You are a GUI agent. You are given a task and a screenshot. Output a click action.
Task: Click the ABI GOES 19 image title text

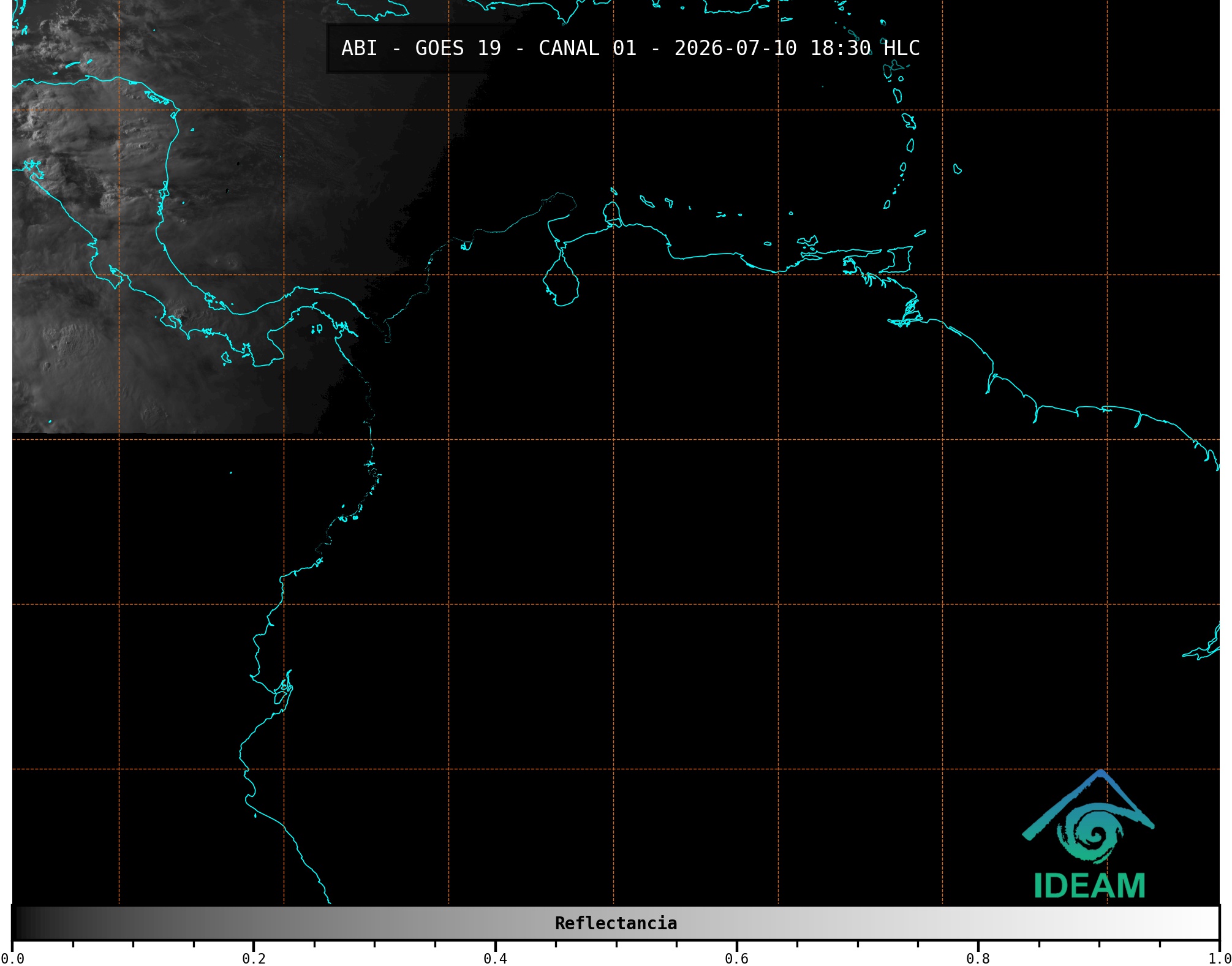click(630, 48)
